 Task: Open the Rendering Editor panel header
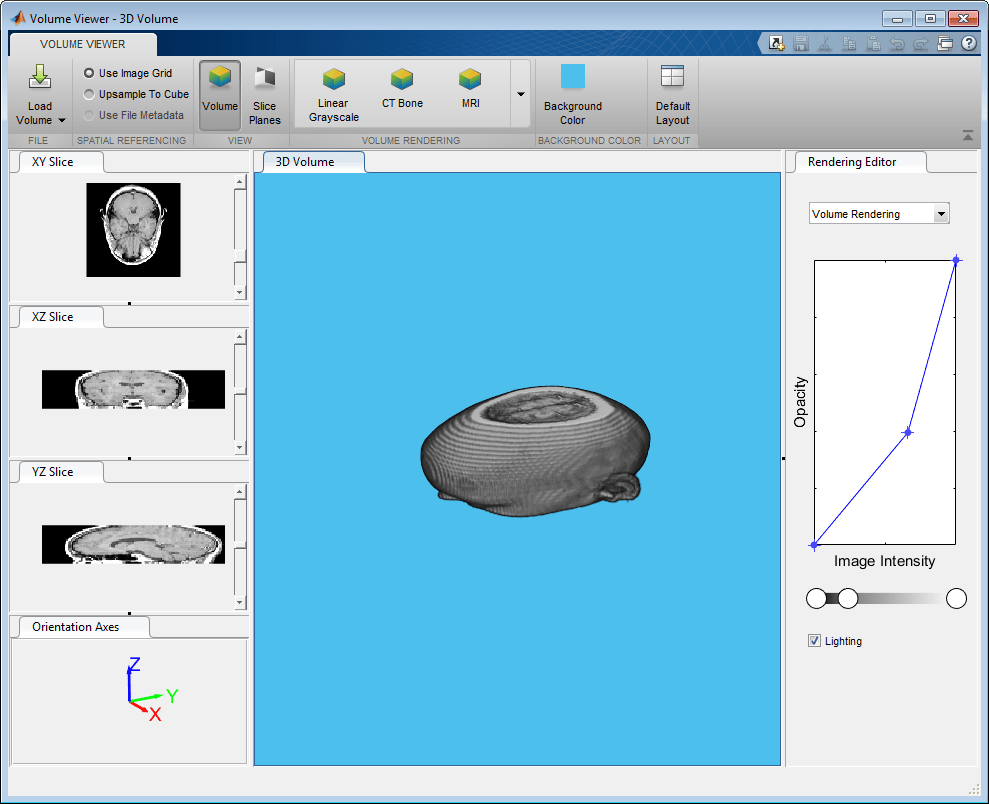click(x=851, y=161)
